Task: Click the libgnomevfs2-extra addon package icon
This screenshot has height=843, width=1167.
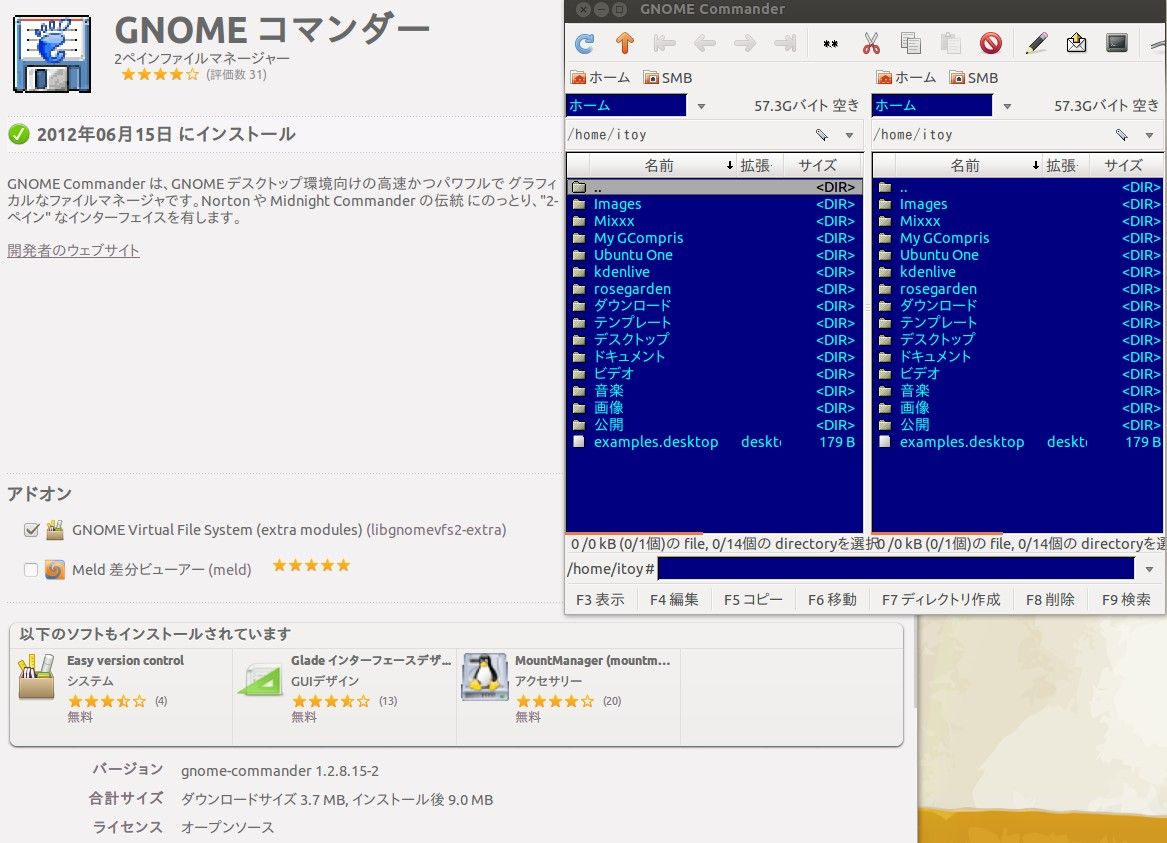Action: (55, 530)
